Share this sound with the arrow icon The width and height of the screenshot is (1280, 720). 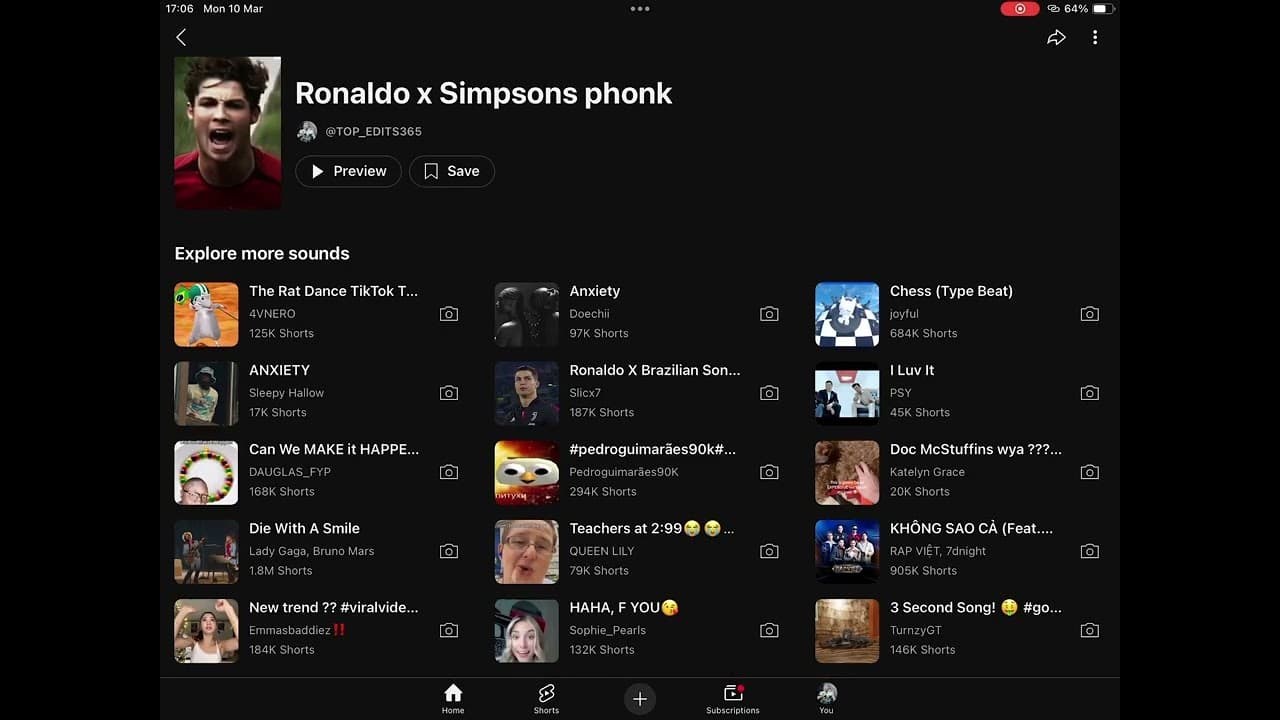coord(1056,37)
